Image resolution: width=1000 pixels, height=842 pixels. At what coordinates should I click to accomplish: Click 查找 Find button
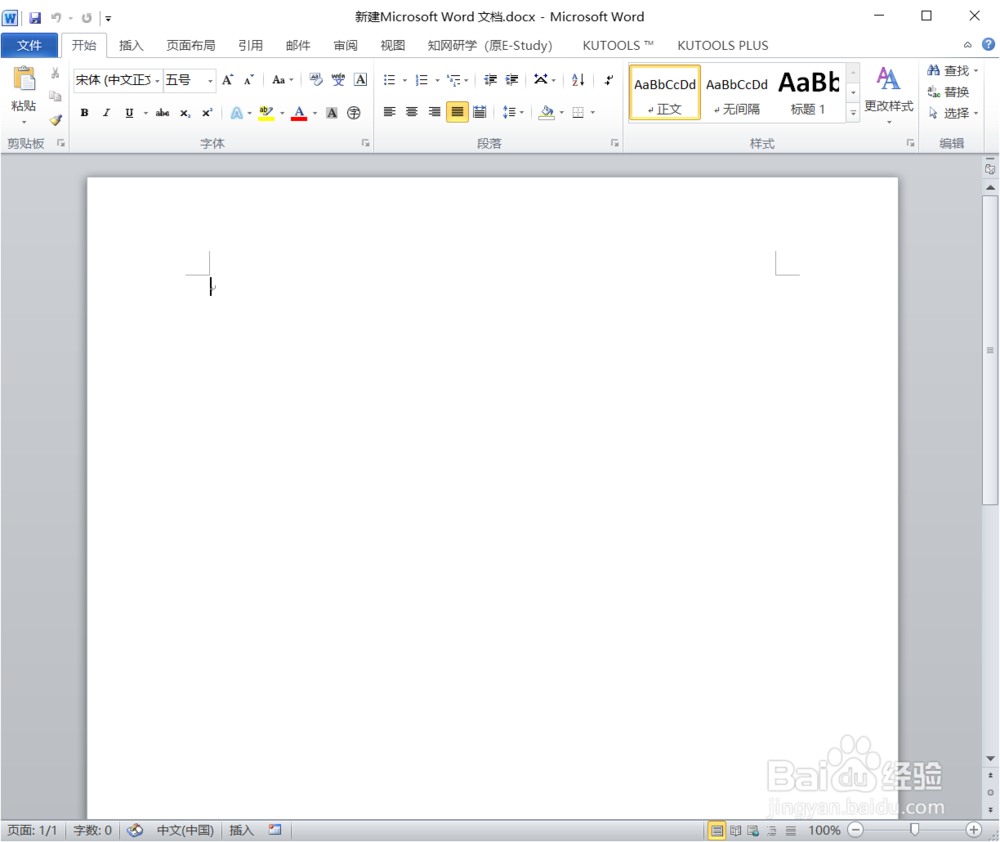pyautogui.click(x=952, y=71)
